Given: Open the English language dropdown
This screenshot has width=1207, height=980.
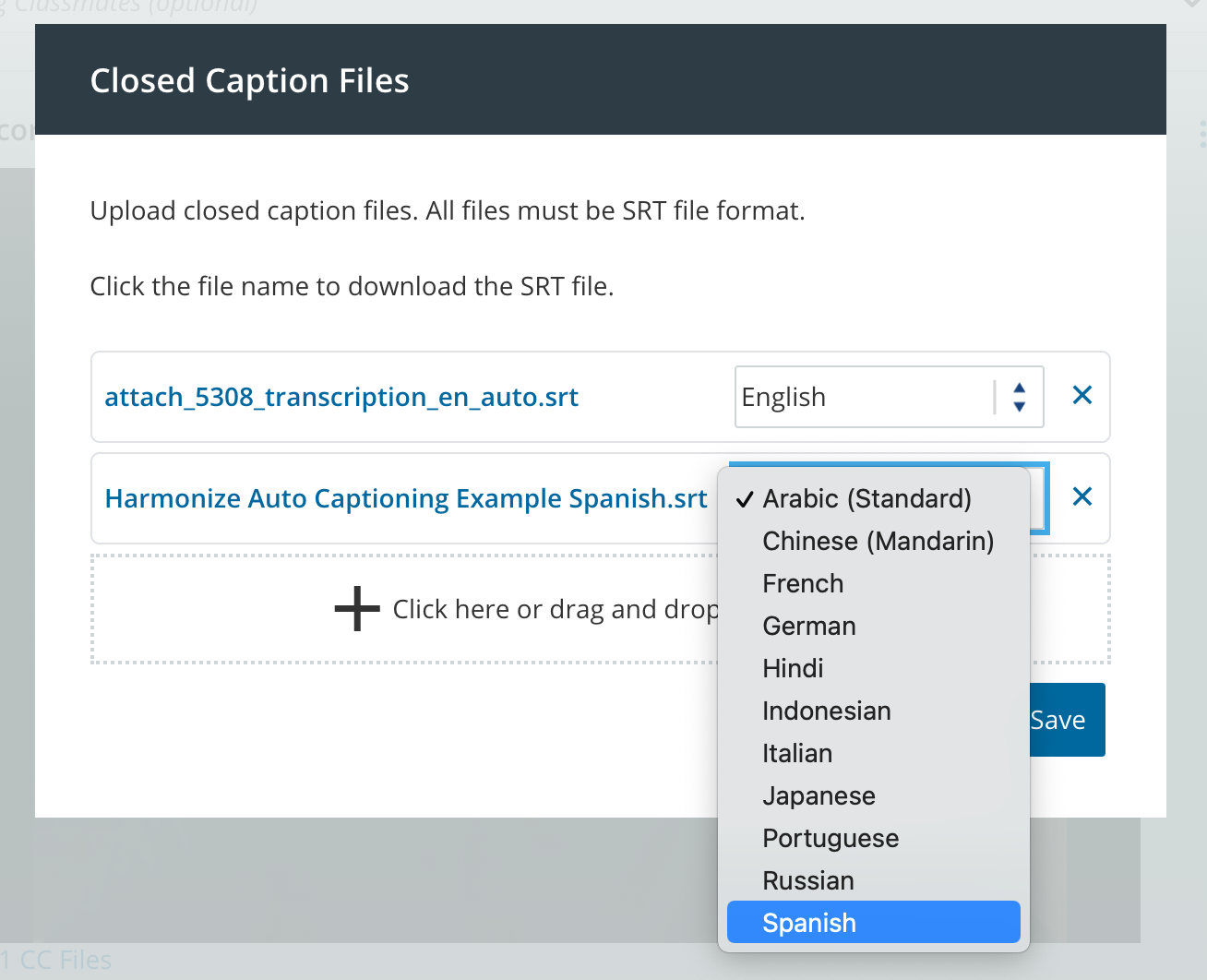Looking at the screenshot, I should 867,397.
